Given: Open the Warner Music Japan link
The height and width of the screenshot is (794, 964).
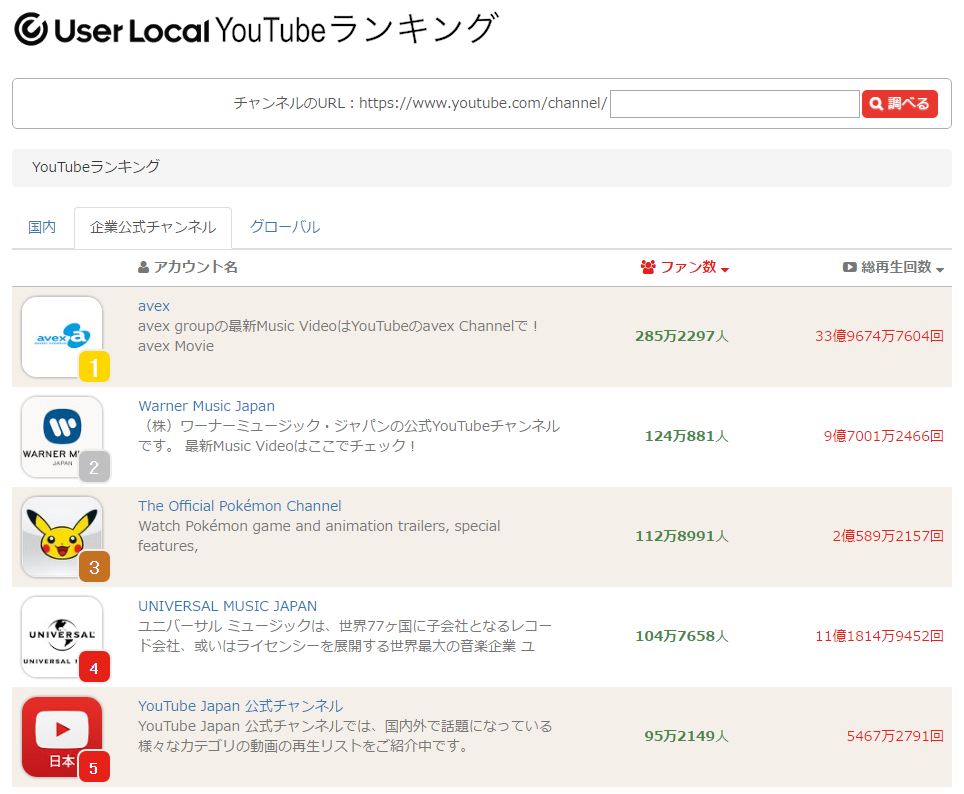Looking at the screenshot, I should (207, 406).
